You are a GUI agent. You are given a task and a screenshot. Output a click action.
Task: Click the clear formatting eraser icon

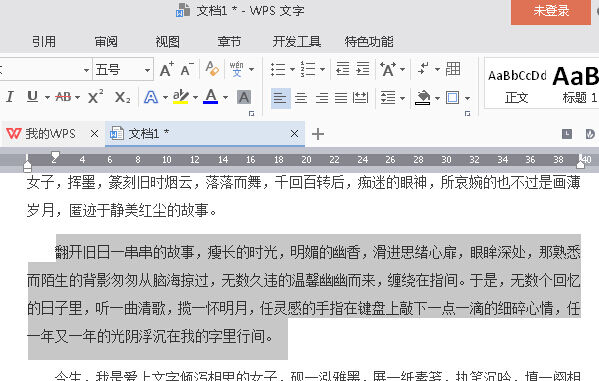(x=212, y=69)
